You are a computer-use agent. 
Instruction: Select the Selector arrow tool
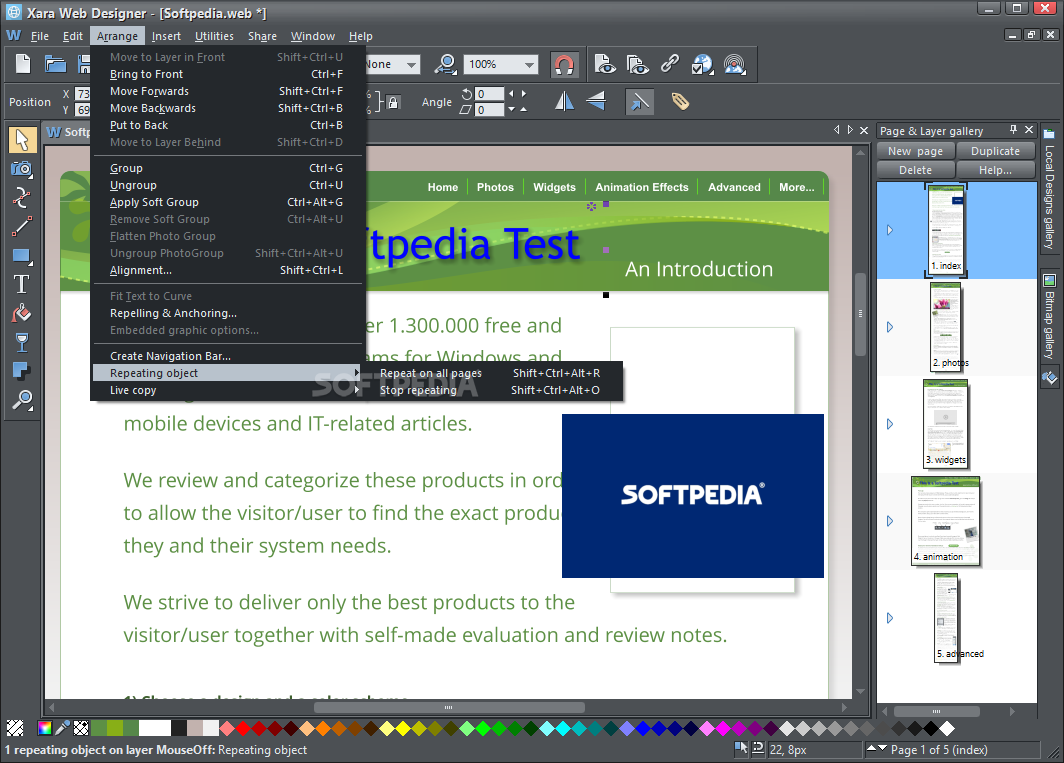coord(22,139)
